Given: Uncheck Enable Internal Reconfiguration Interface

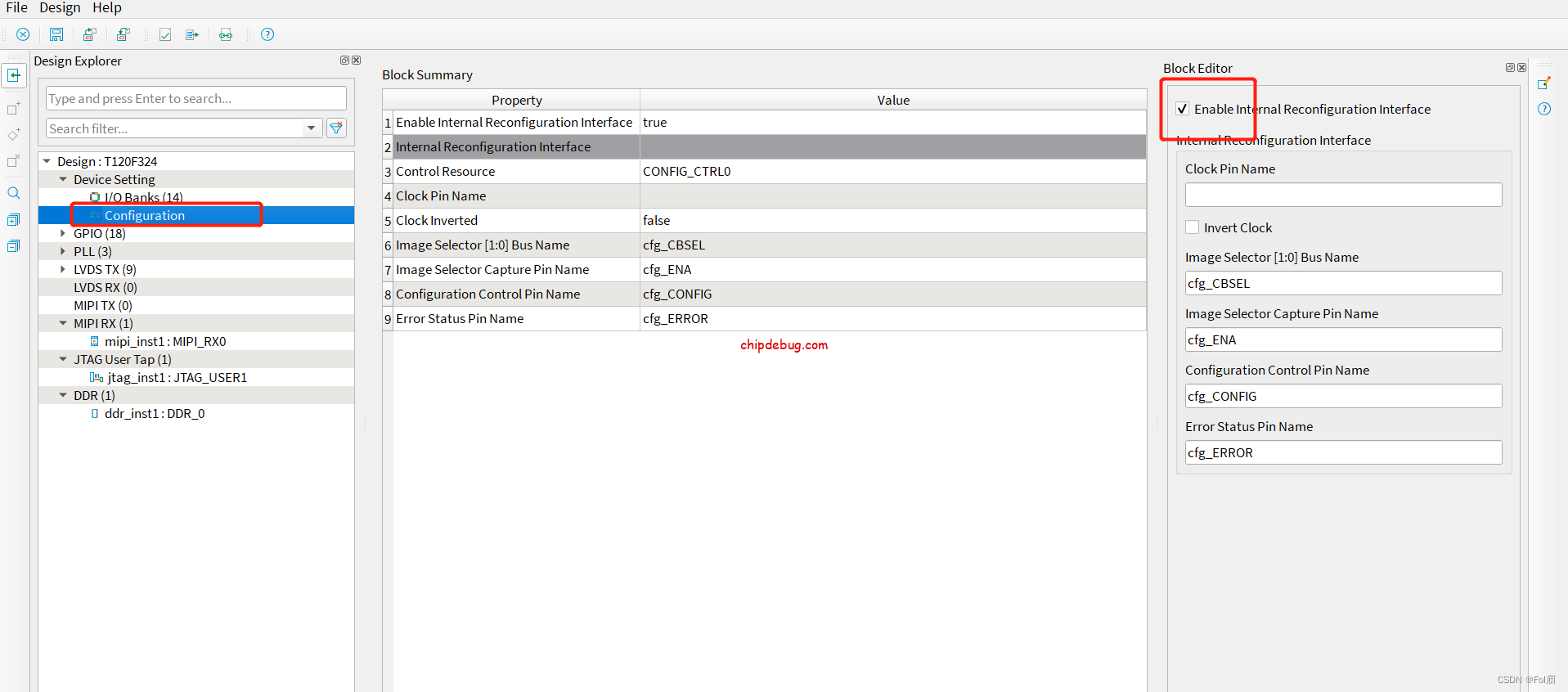Looking at the screenshot, I should pos(1183,109).
